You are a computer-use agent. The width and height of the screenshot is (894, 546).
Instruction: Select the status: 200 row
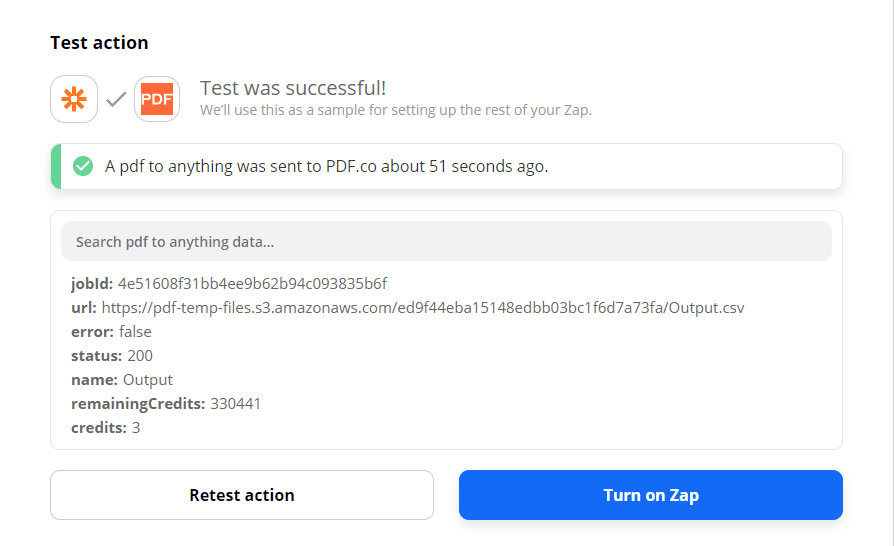(112, 355)
